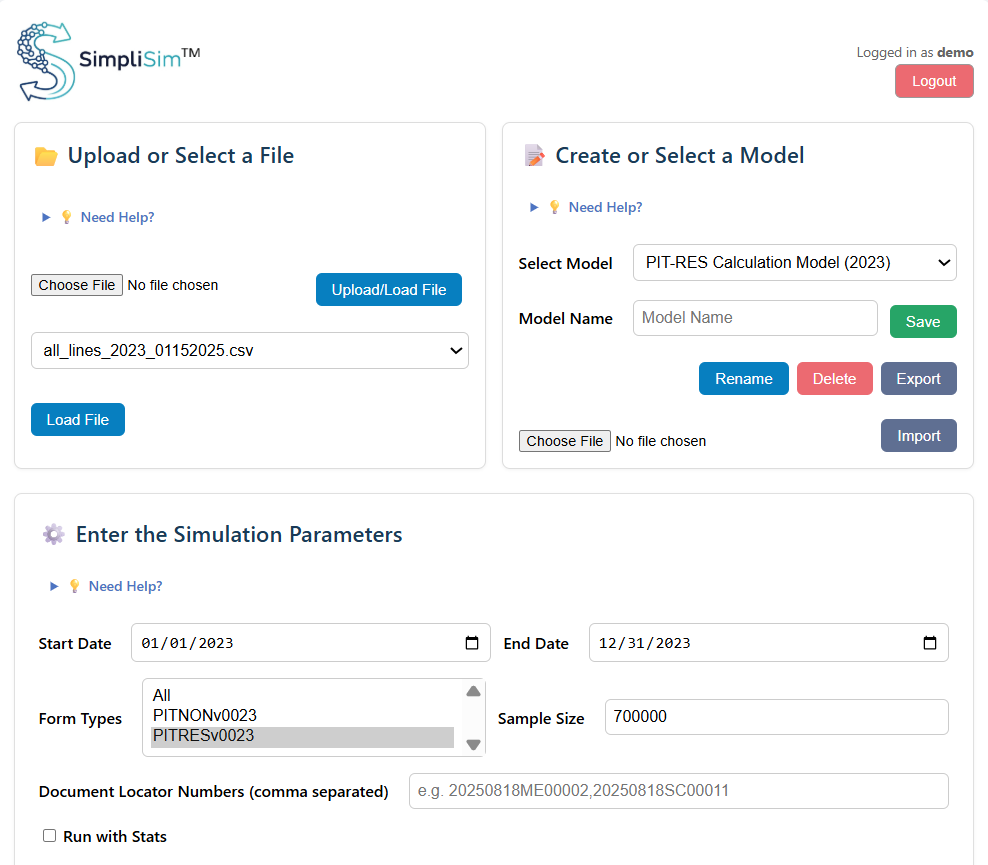Open the Start Date calendar picker icon

click(x=472, y=643)
